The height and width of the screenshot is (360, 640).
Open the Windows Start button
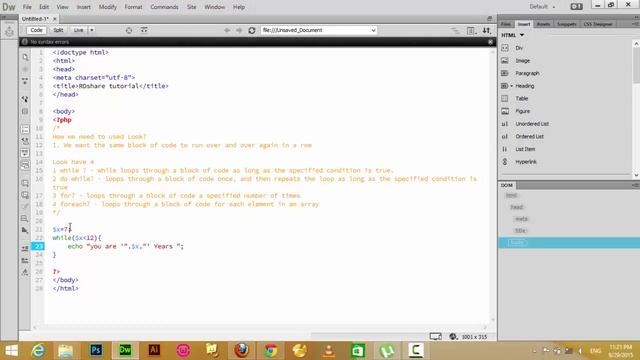click(x=11, y=350)
